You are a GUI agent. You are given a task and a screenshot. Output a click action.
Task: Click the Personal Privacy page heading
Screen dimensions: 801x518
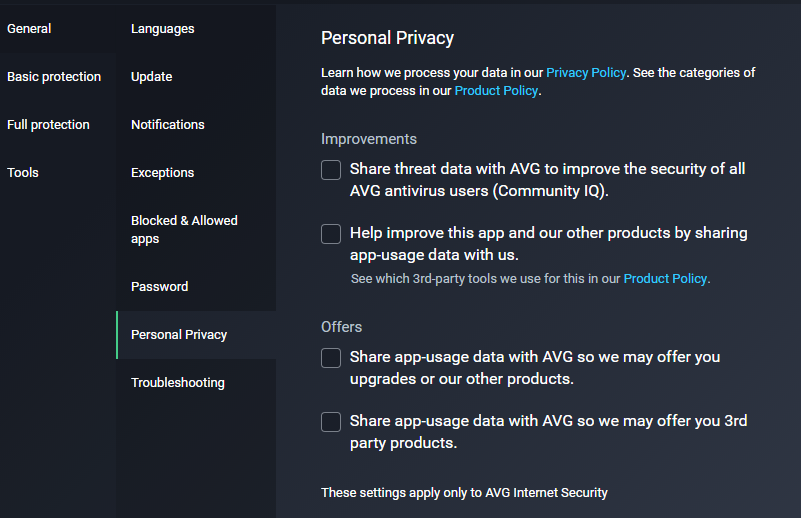[x=387, y=39]
